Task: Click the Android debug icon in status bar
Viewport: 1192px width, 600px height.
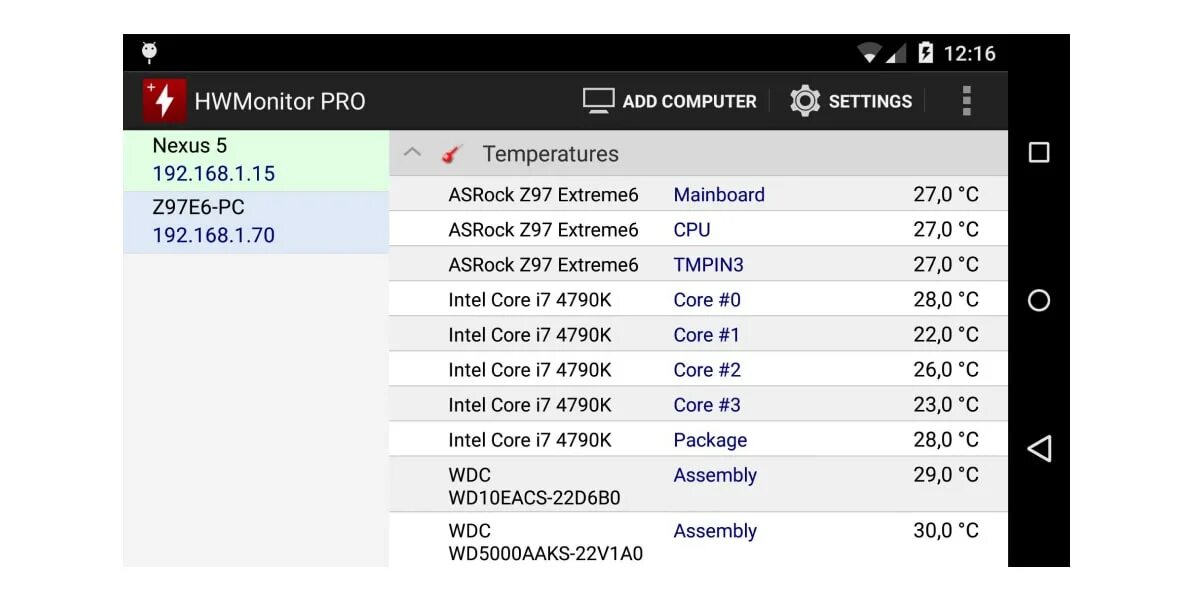Action: [149, 52]
